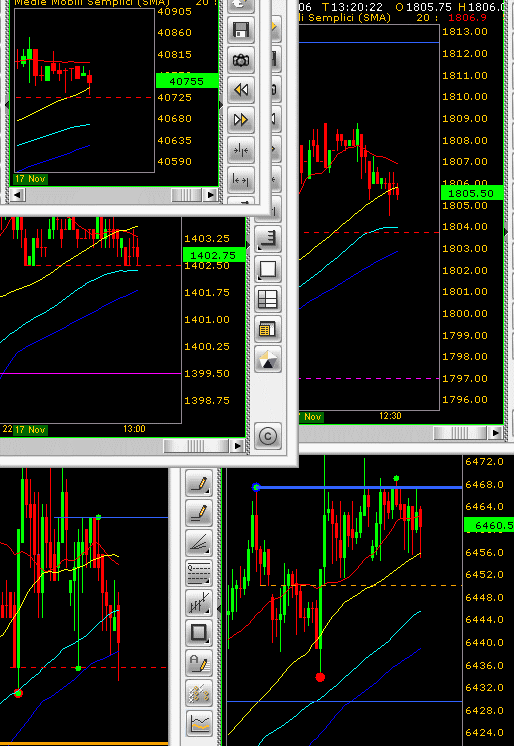The image size is (514, 746).
Task: Click the yellow rewind double-arrow button
Action: click(x=241, y=89)
